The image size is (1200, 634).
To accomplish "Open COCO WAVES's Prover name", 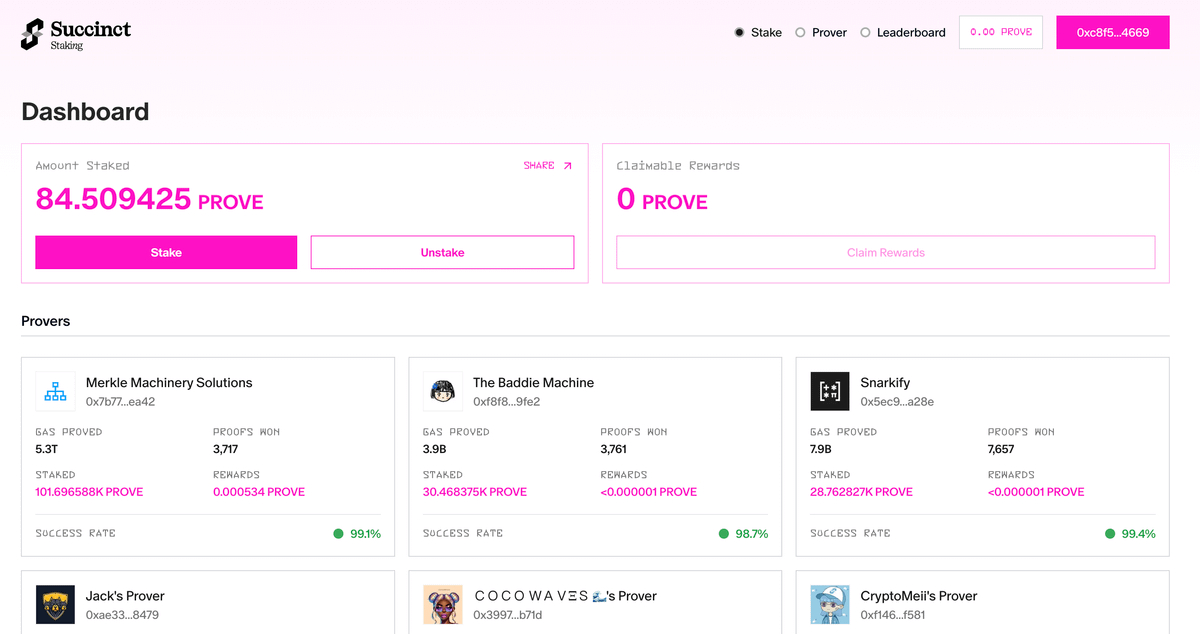I will tap(565, 596).
